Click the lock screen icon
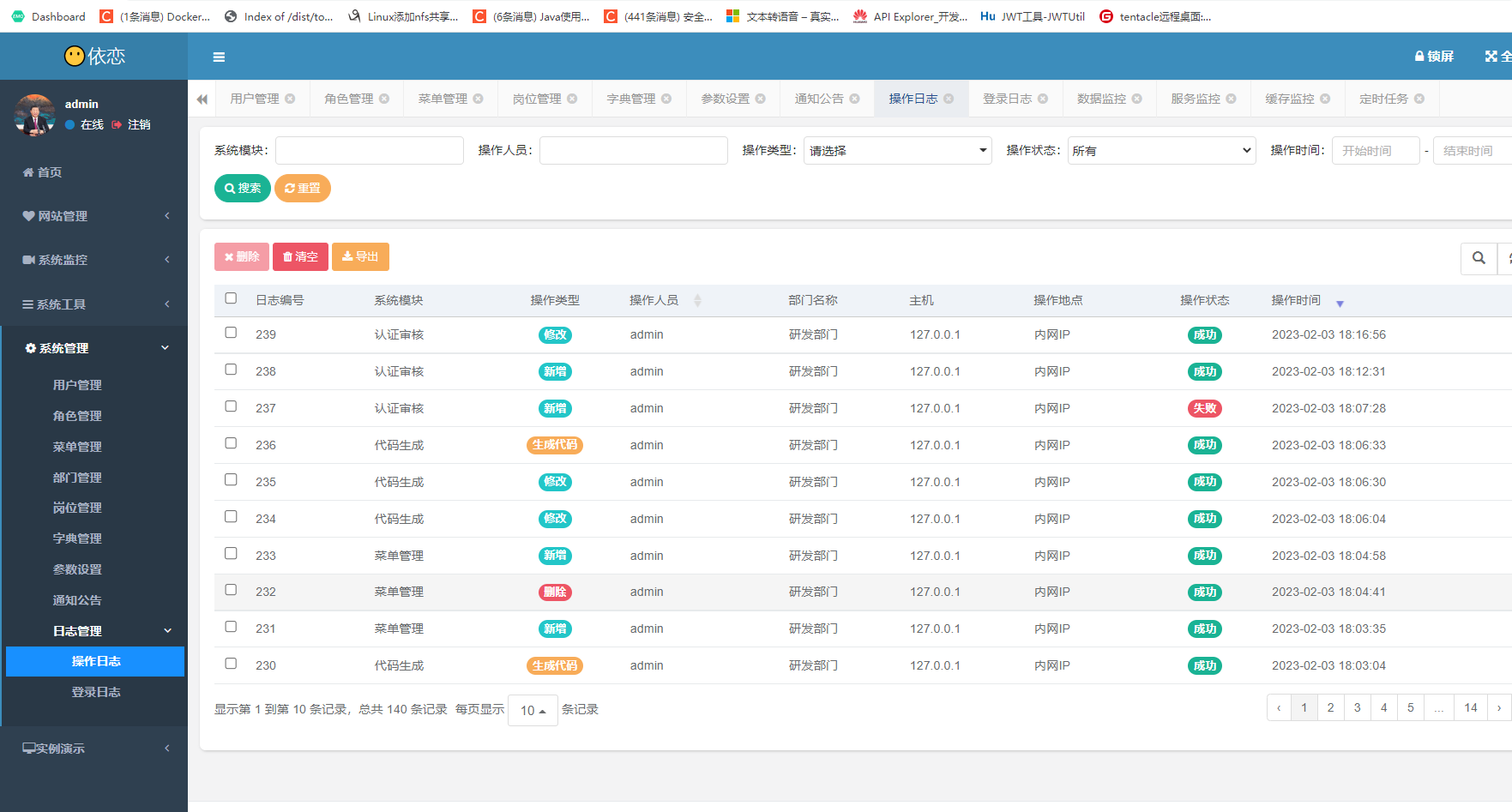The image size is (1512, 812). [x=1419, y=57]
